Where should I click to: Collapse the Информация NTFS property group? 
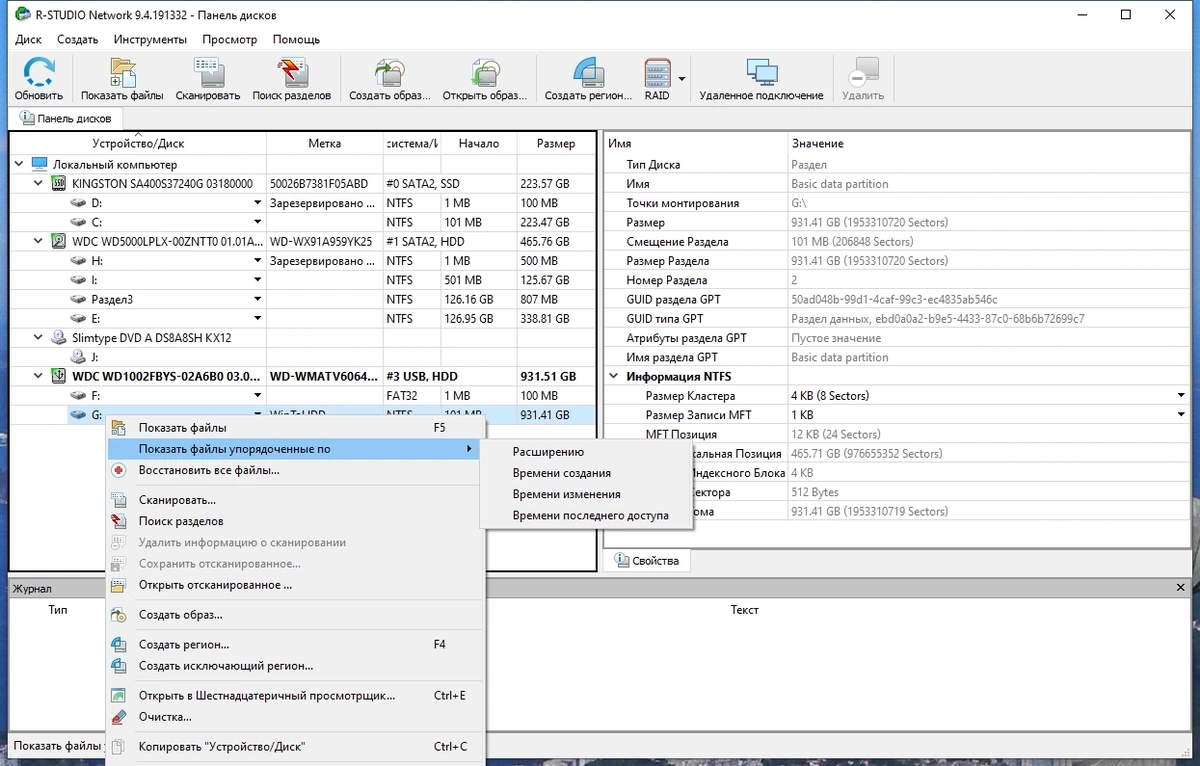(x=614, y=377)
